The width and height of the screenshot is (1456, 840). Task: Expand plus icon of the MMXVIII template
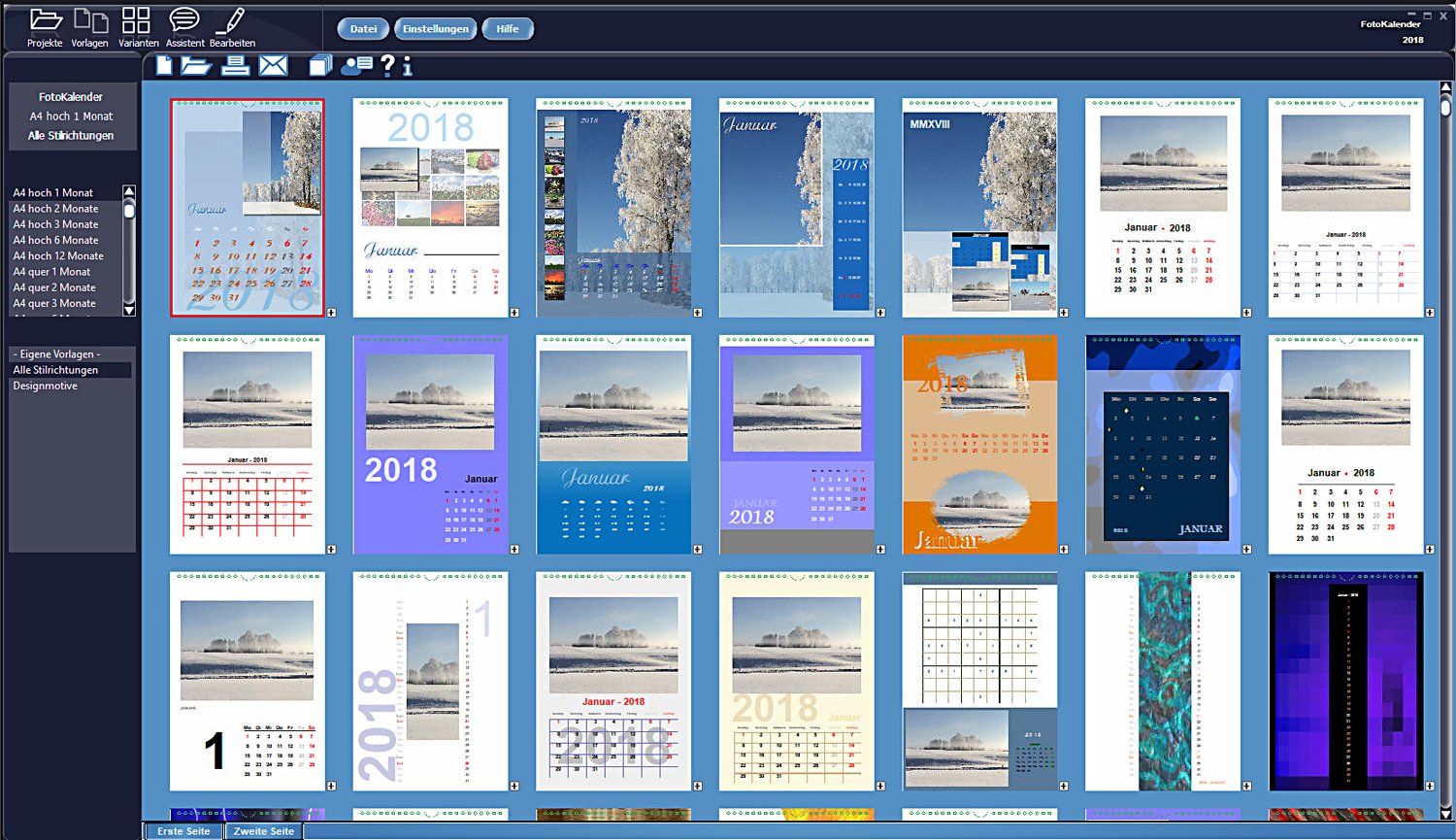click(x=1064, y=313)
